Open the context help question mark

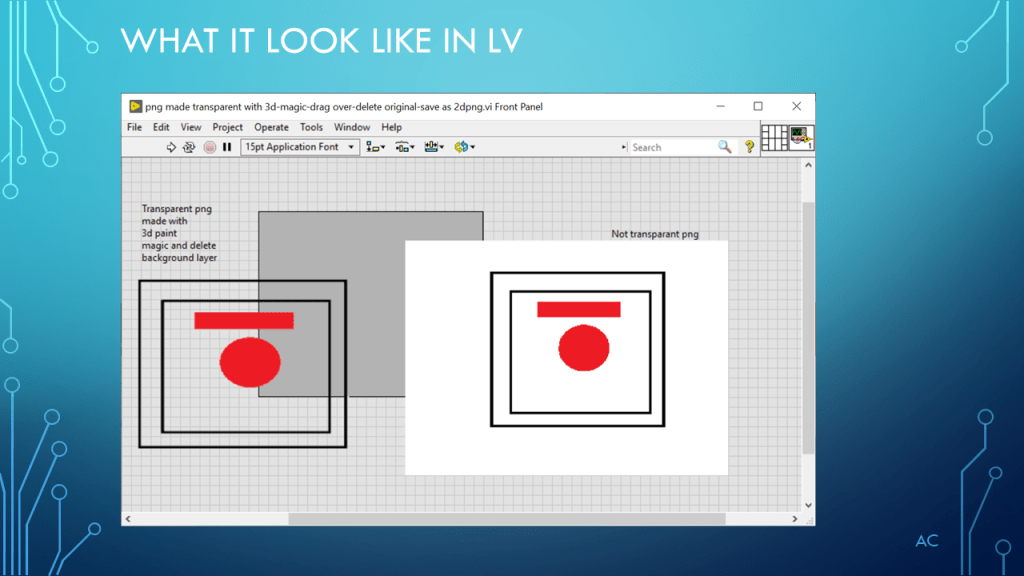(x=749, y=147)
